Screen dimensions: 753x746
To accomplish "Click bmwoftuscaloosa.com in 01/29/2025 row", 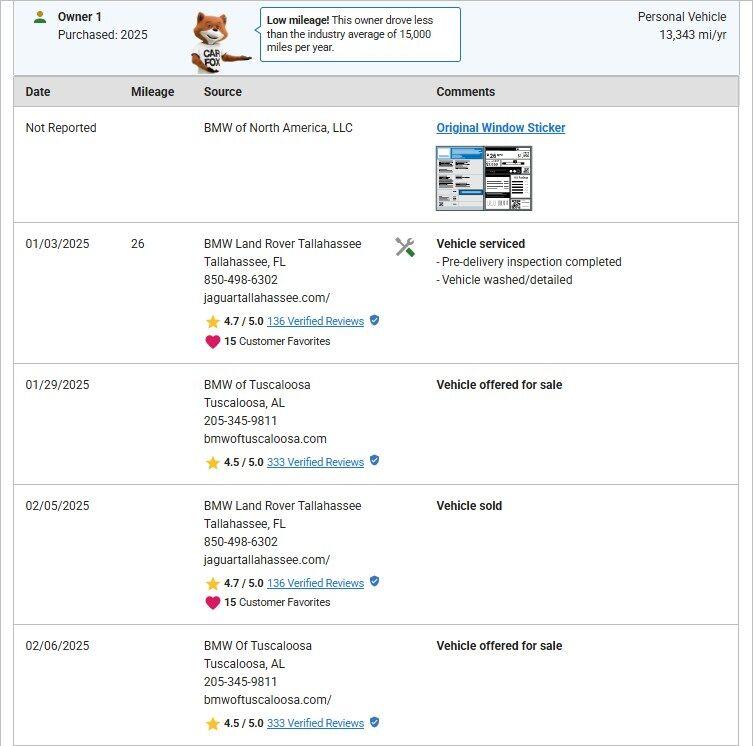I will click(265, 439).
